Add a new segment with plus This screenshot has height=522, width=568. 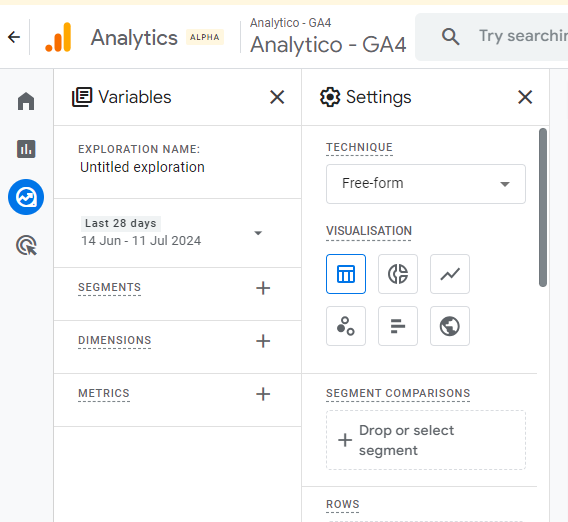tap(263, 288)
